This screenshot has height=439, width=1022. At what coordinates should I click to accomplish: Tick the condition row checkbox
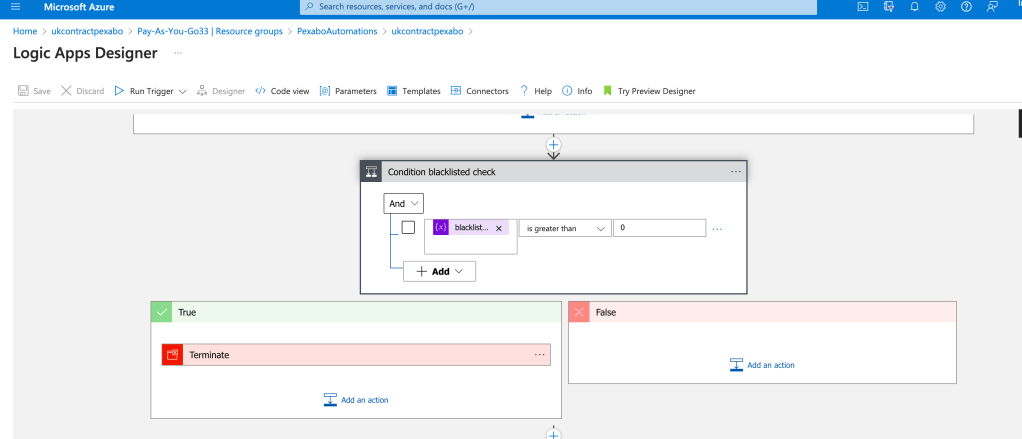tap(408, 227)
